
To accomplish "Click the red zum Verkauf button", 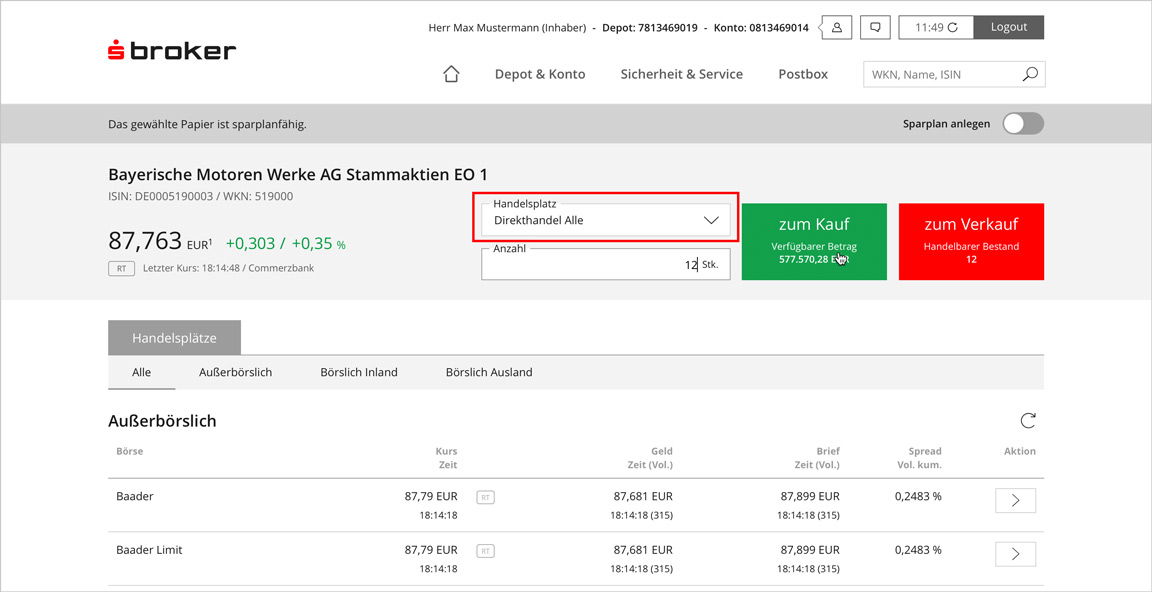I will [x=971, y=242].
